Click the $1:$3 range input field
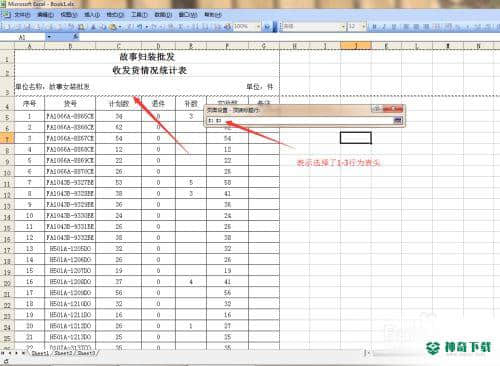This screenshot has width=500, height=366. coord(299,120)
